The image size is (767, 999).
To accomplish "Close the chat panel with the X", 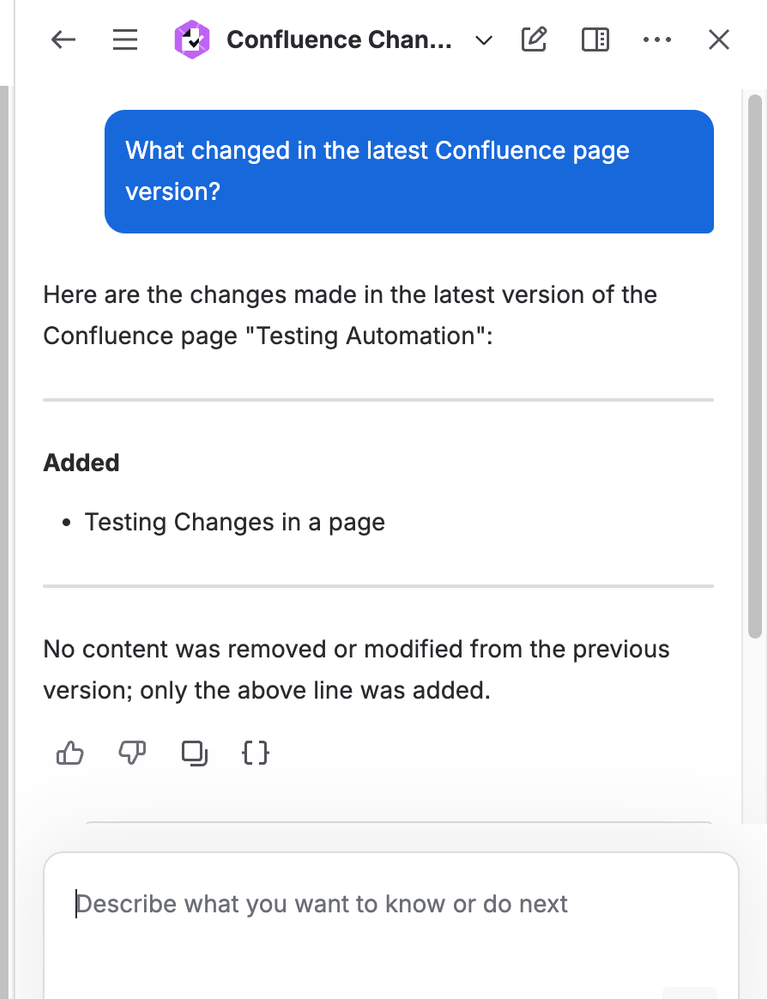I will pos(718,39).
